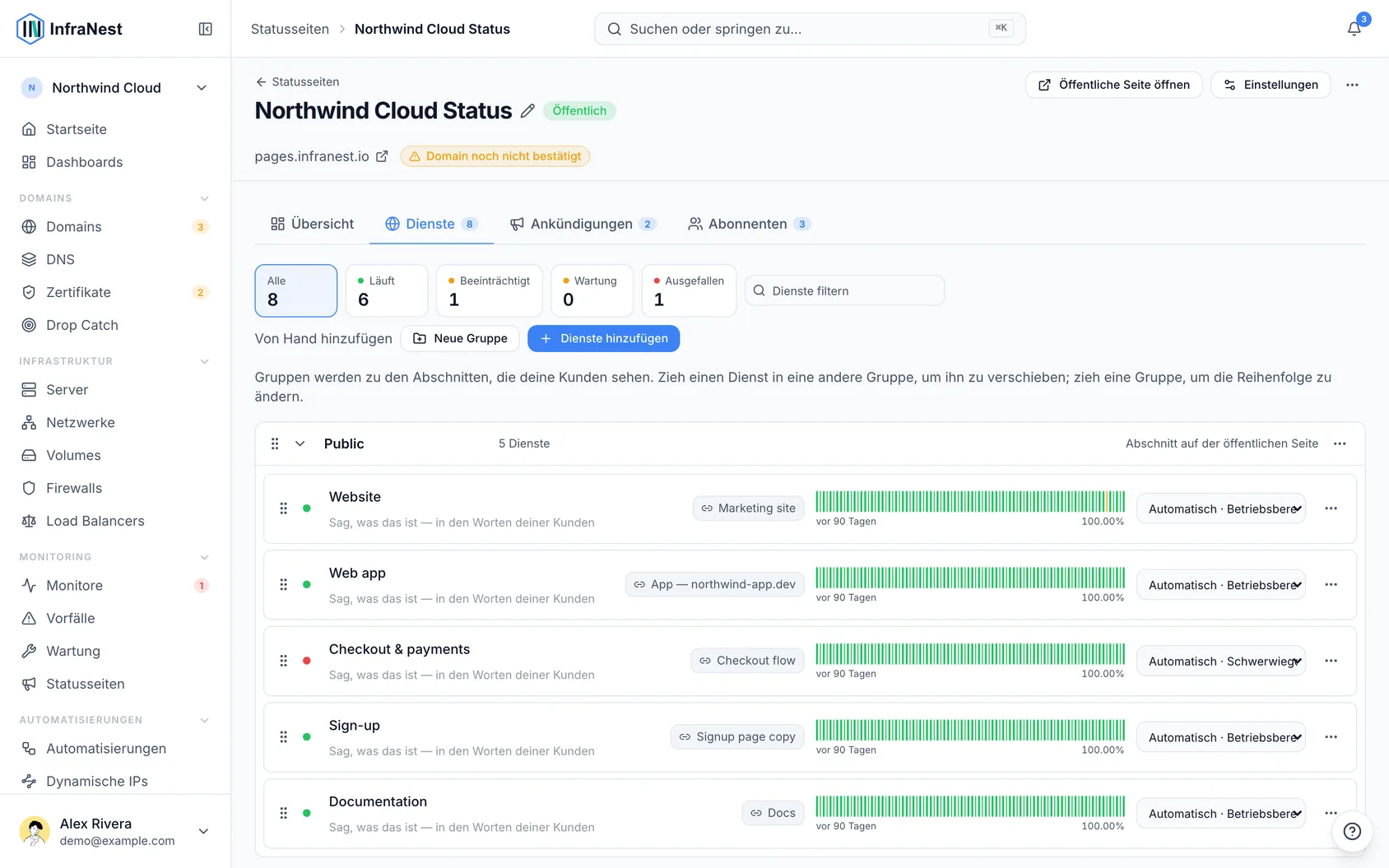Collapse the MONITORING sidebar section
Image resolution: width=1389 pixels, height=868 pixels.
click(x=204, y=557)
